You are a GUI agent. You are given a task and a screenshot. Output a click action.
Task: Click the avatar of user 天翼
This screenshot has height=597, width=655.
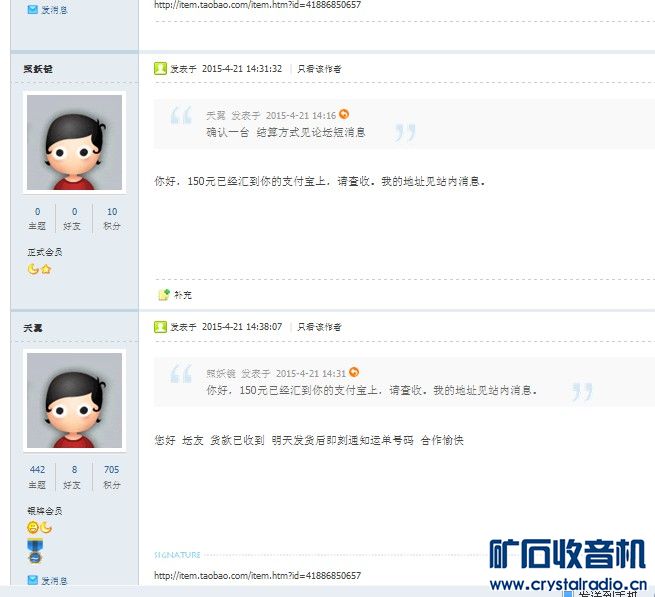point(74,400)
